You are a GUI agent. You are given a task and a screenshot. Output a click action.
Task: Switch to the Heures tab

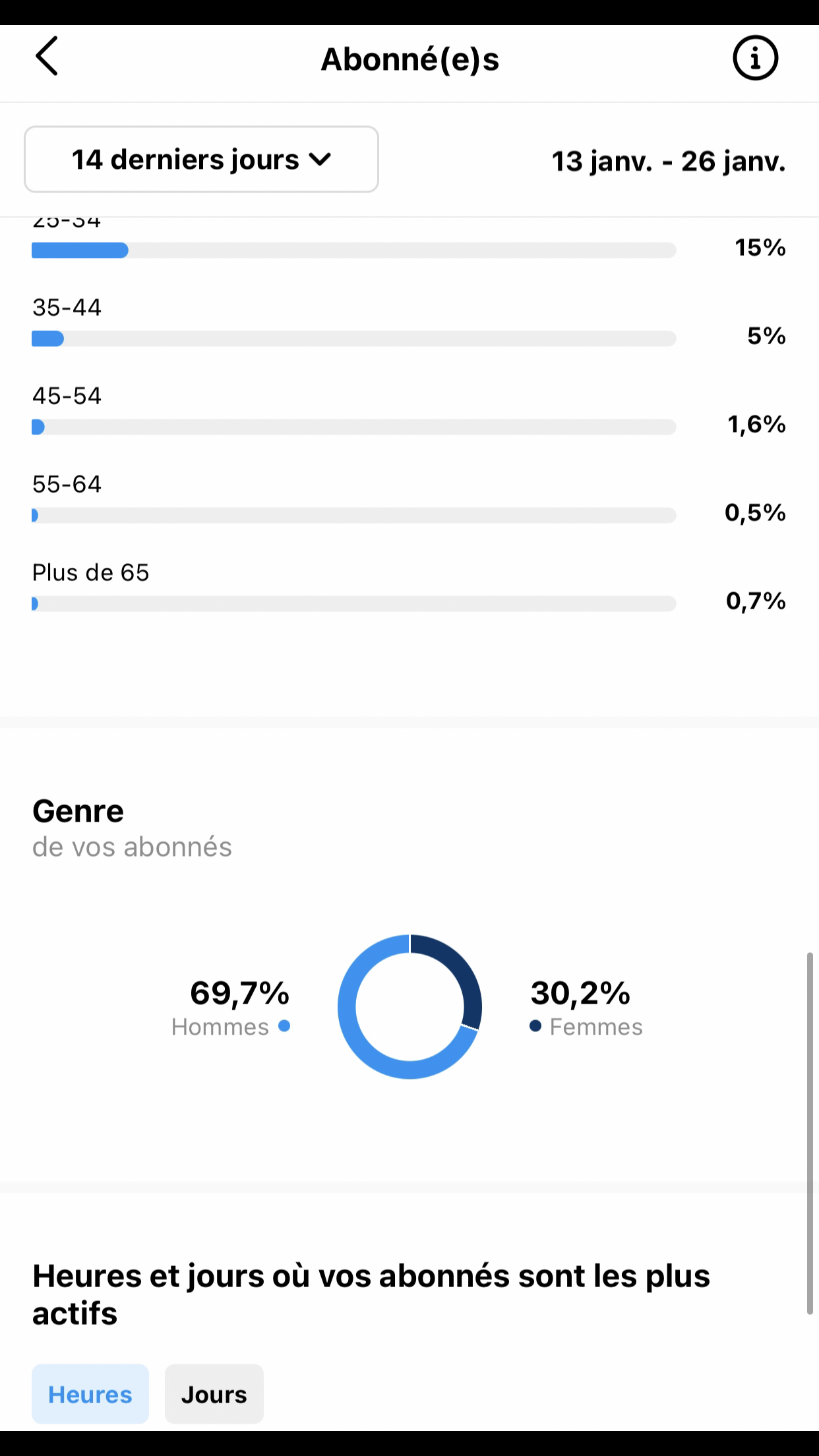tap(90, 1394)
